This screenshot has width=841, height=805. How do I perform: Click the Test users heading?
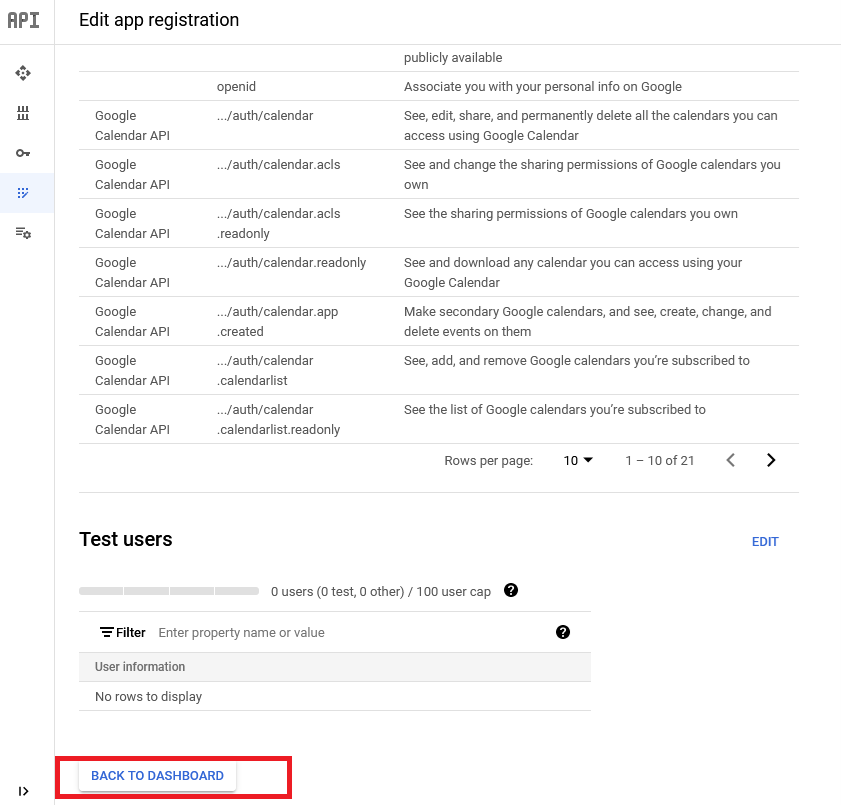[126, 539]
